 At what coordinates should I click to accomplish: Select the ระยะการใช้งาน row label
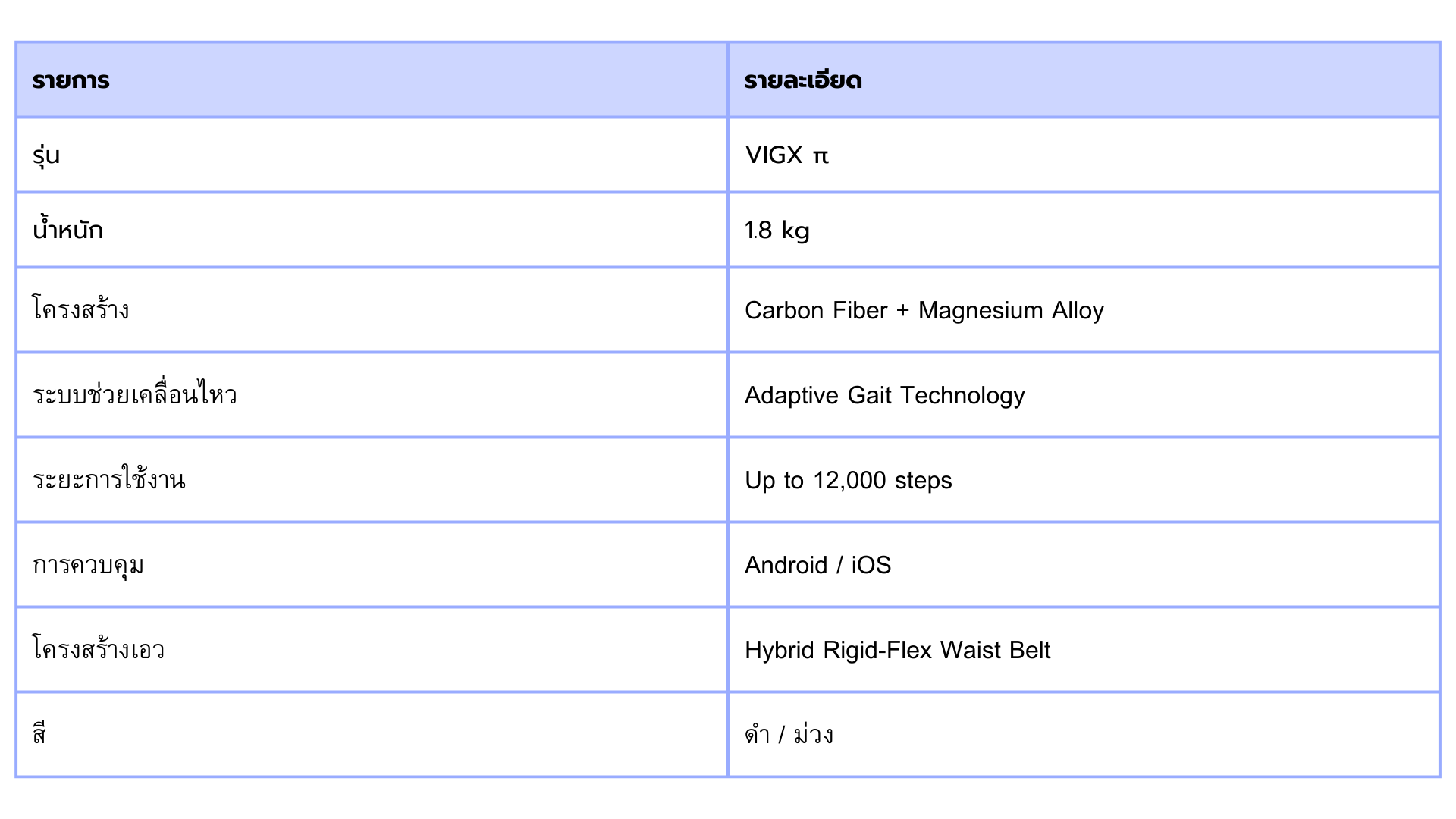click(109, 480)
